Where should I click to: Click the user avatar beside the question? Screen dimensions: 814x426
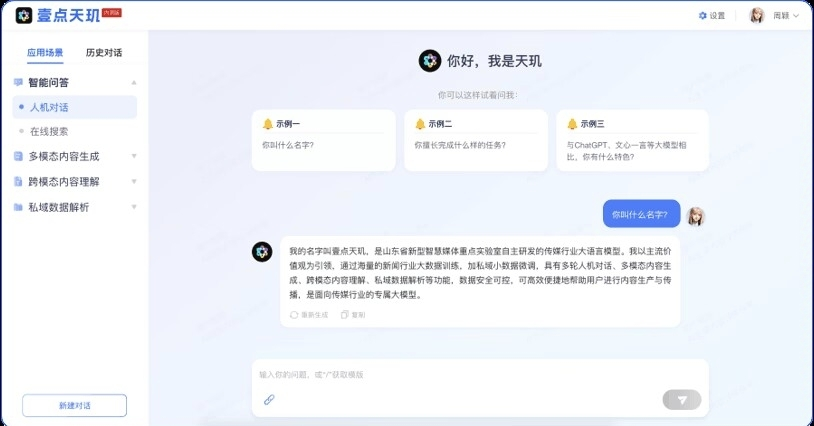696,215
